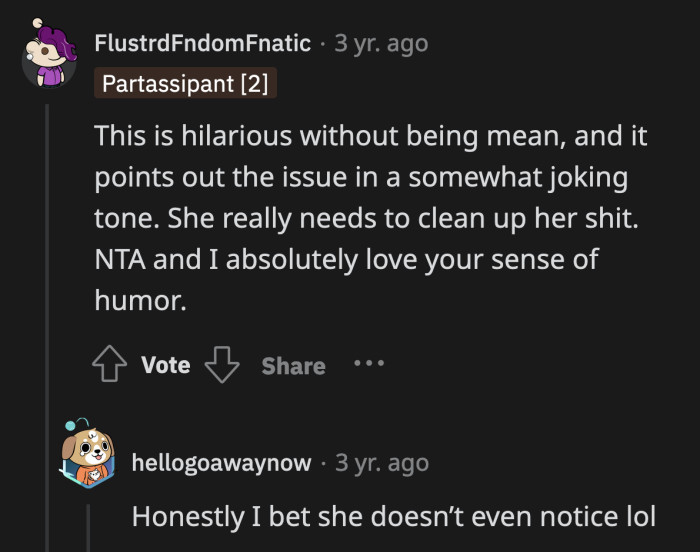Click the timestamp beside hellogoawaynow's username
700x552 pixels.
pyautogui.click(x=382, y=463)
